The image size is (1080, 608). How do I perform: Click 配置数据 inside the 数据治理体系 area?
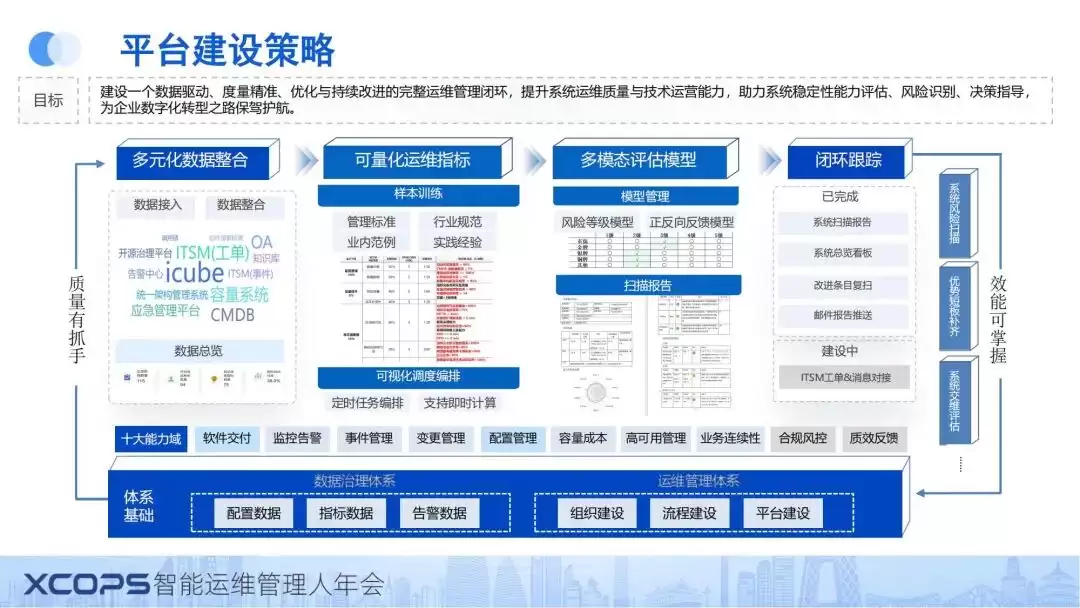pos(255,511)
